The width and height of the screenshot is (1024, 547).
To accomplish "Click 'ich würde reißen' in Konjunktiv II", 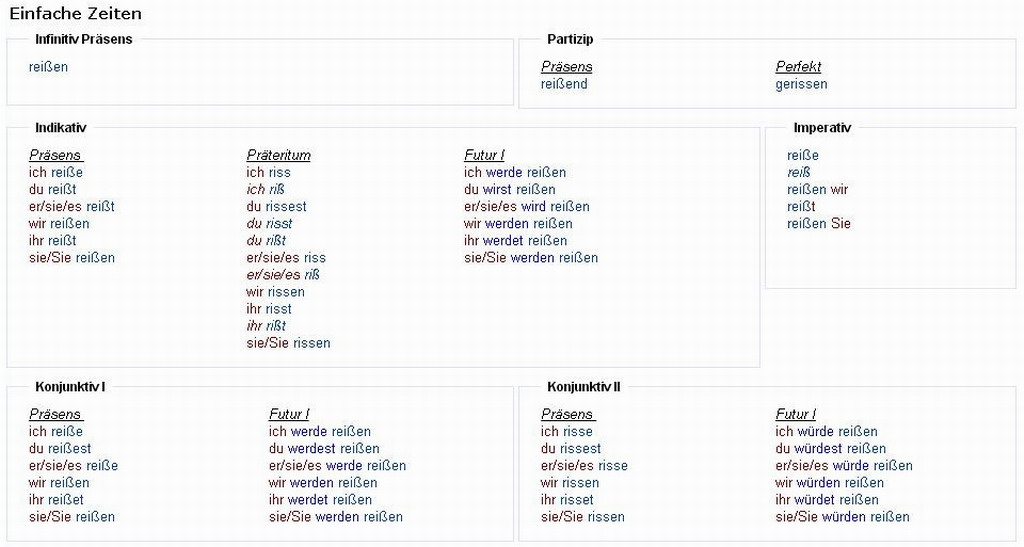I will (826, 431).
